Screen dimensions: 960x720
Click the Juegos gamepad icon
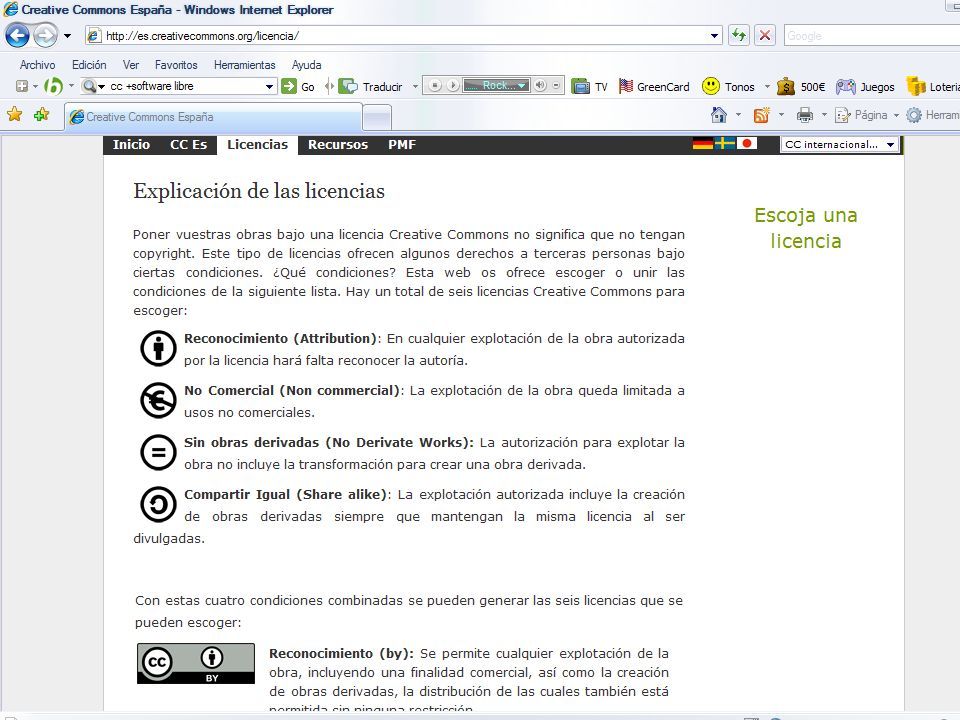pyautogui.click(x=846, y=86)
